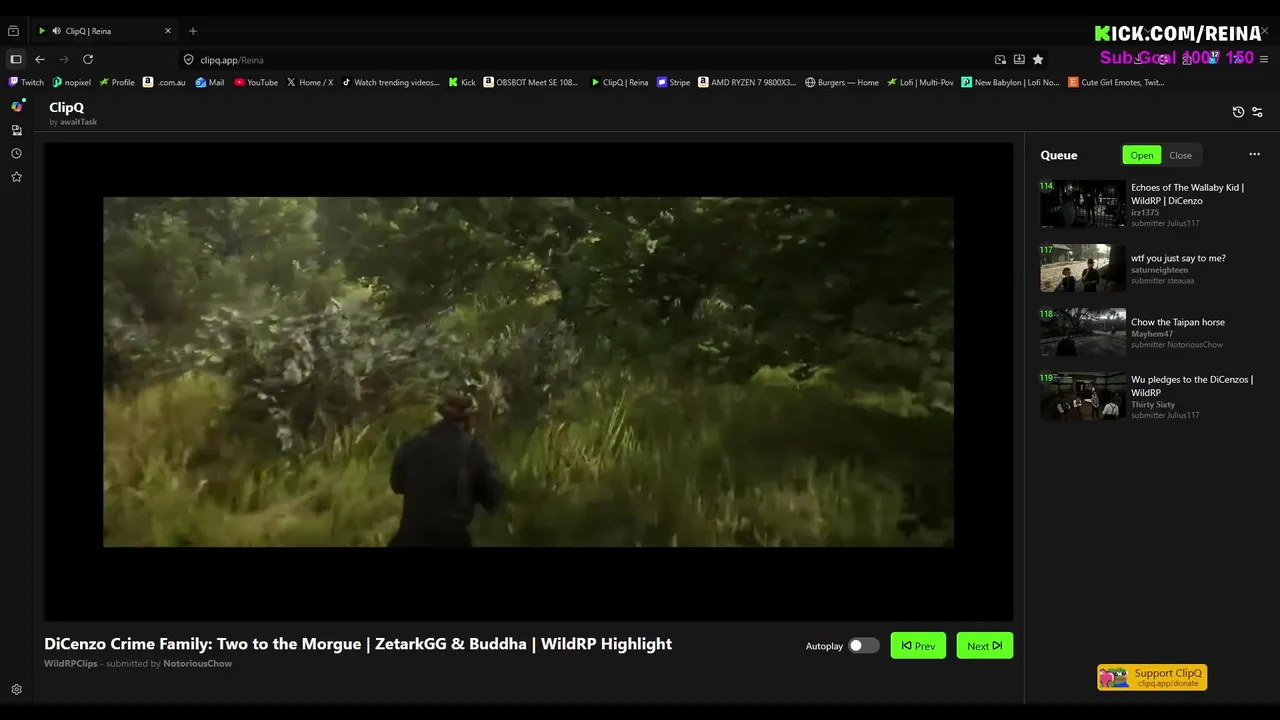Open queue thumbnail for Wu pledges to the DiCenzos
The height and width of the screenshot is (720, 1280).
coord(1083,396)
